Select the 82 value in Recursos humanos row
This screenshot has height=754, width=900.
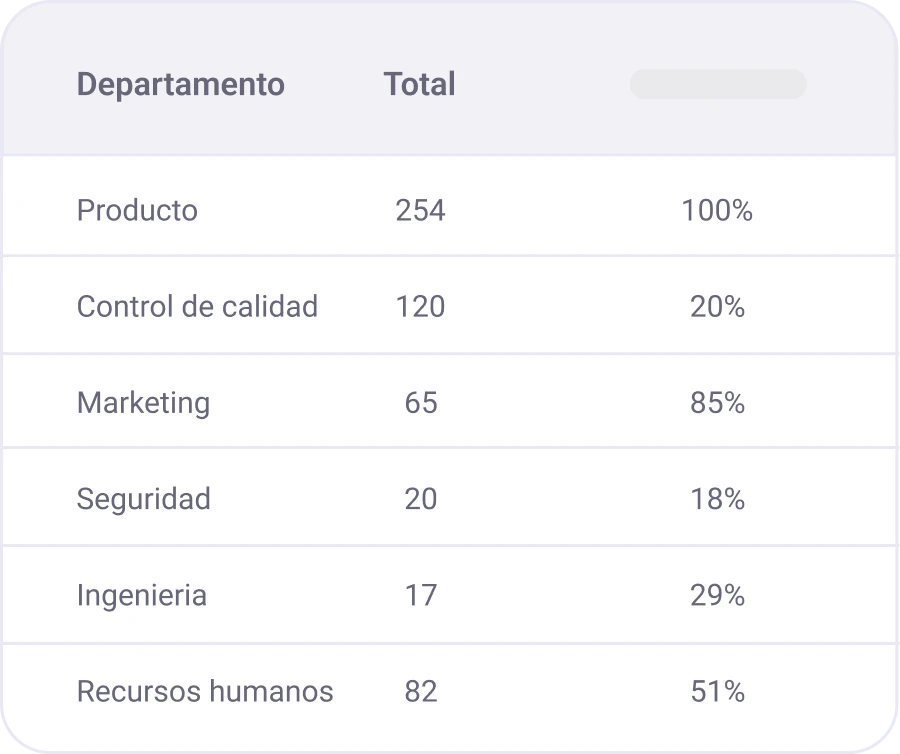coord(421,691)
